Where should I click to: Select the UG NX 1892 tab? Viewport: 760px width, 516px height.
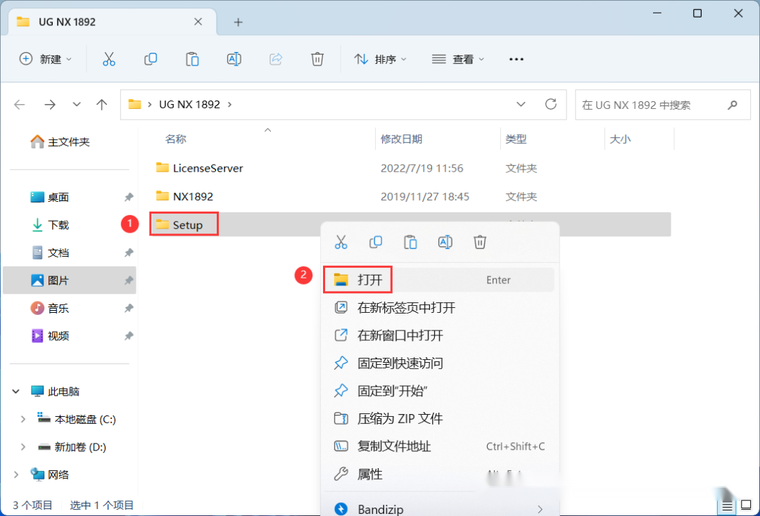(112, 22)
